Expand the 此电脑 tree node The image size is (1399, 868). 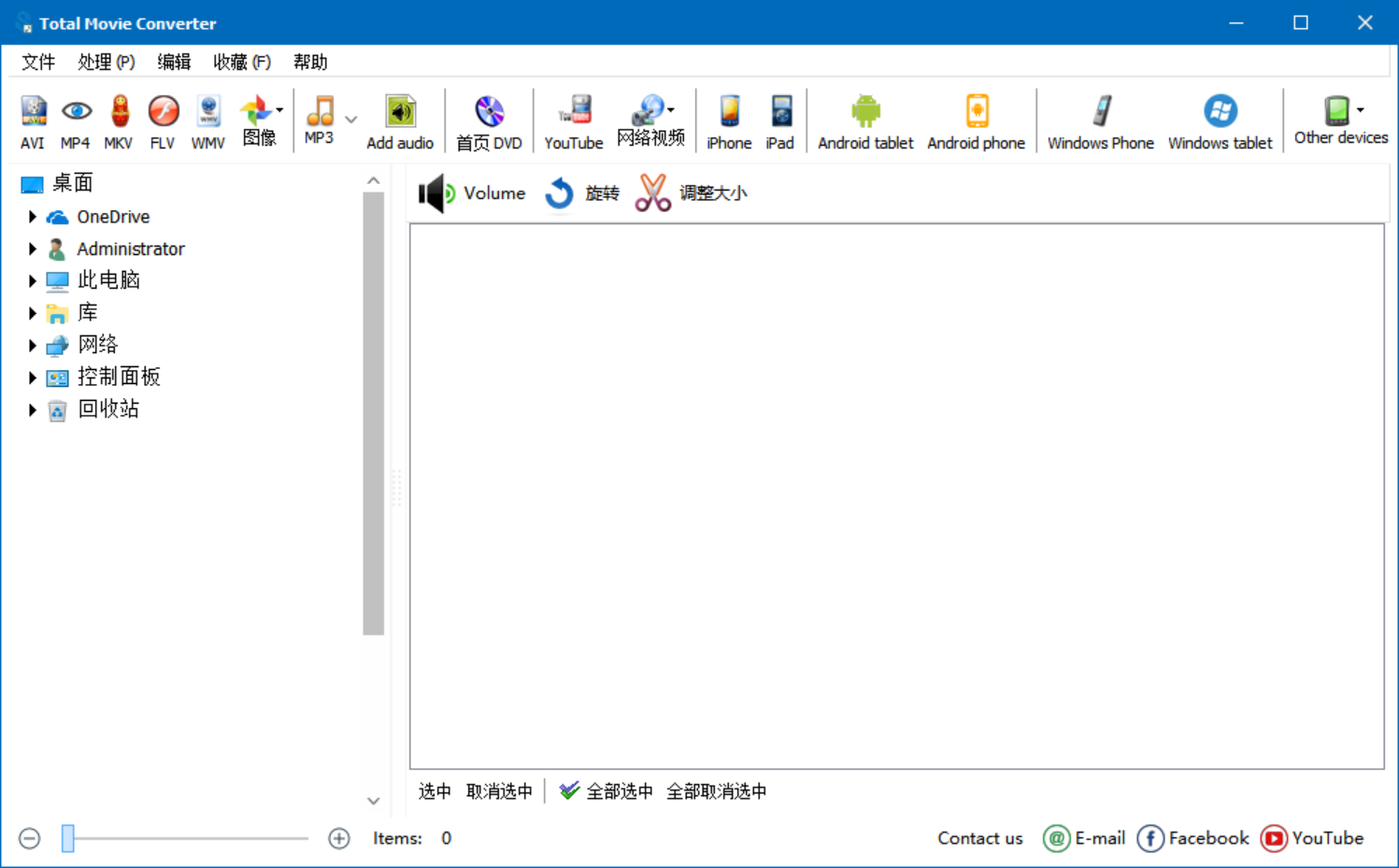coord(33,280)
